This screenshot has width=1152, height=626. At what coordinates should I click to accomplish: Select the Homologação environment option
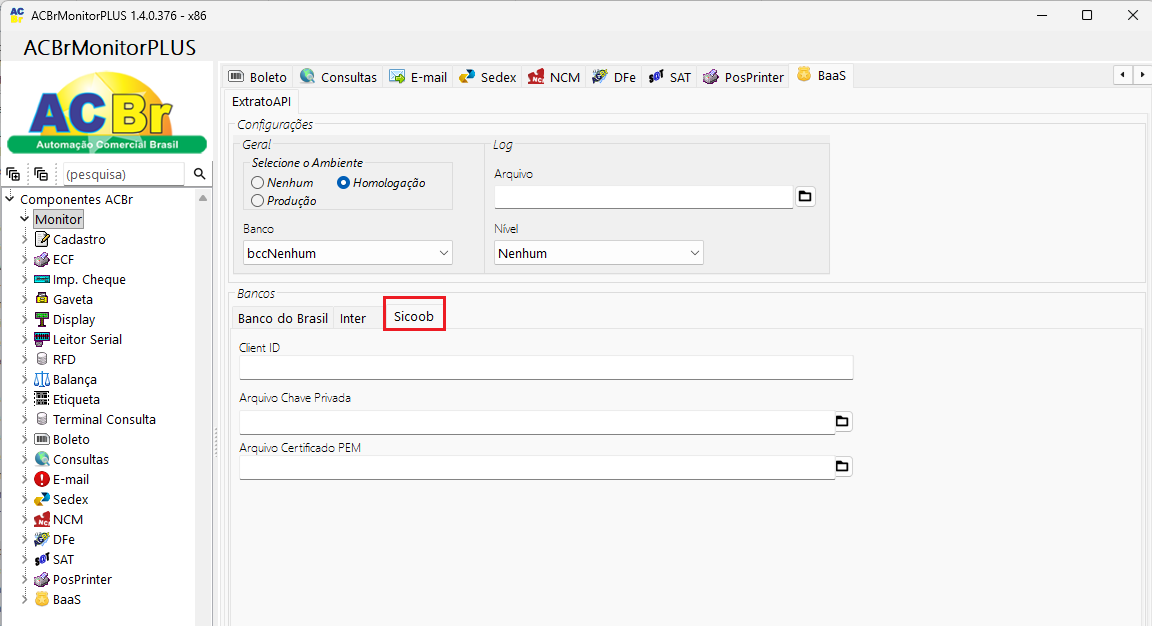(x=344, y=183)
